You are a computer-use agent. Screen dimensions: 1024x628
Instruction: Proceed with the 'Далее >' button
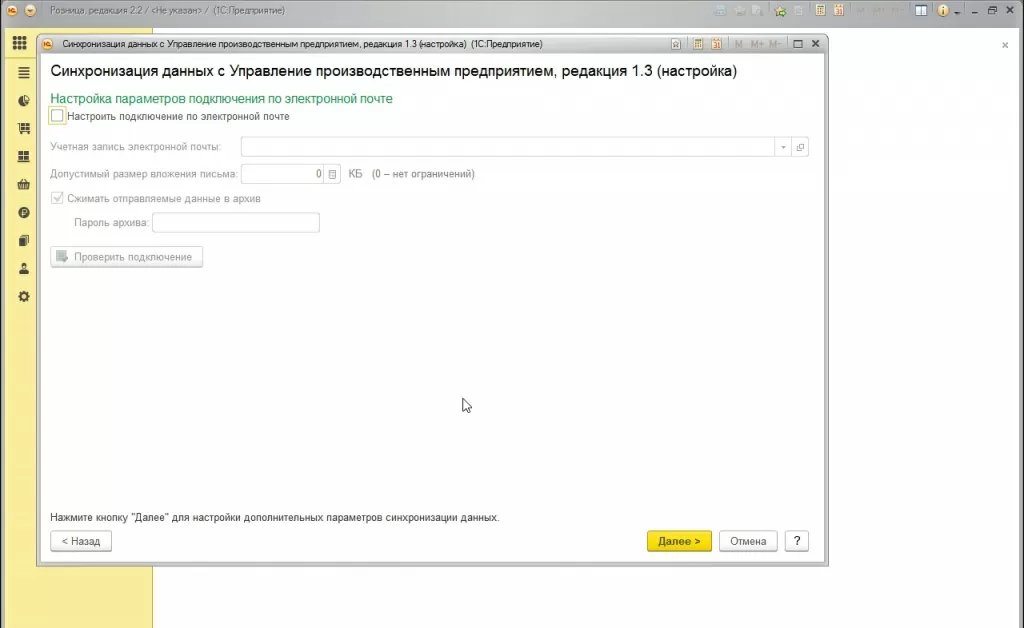[679, 541]
